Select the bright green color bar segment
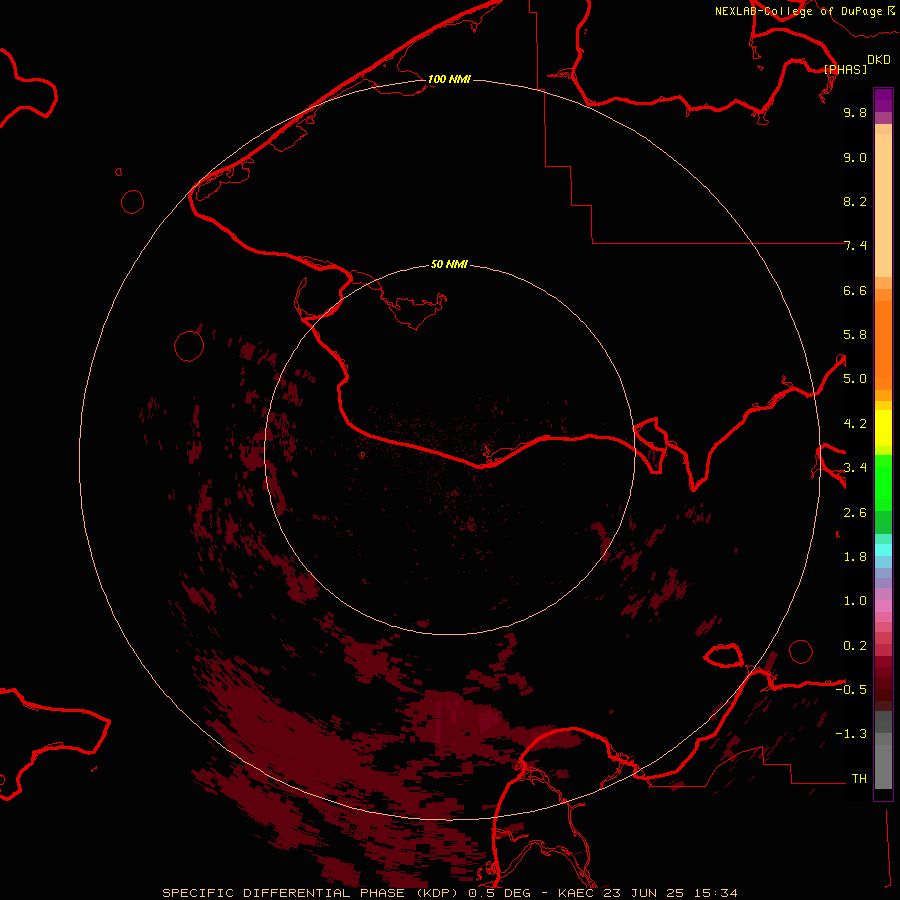 coord(883,483)
